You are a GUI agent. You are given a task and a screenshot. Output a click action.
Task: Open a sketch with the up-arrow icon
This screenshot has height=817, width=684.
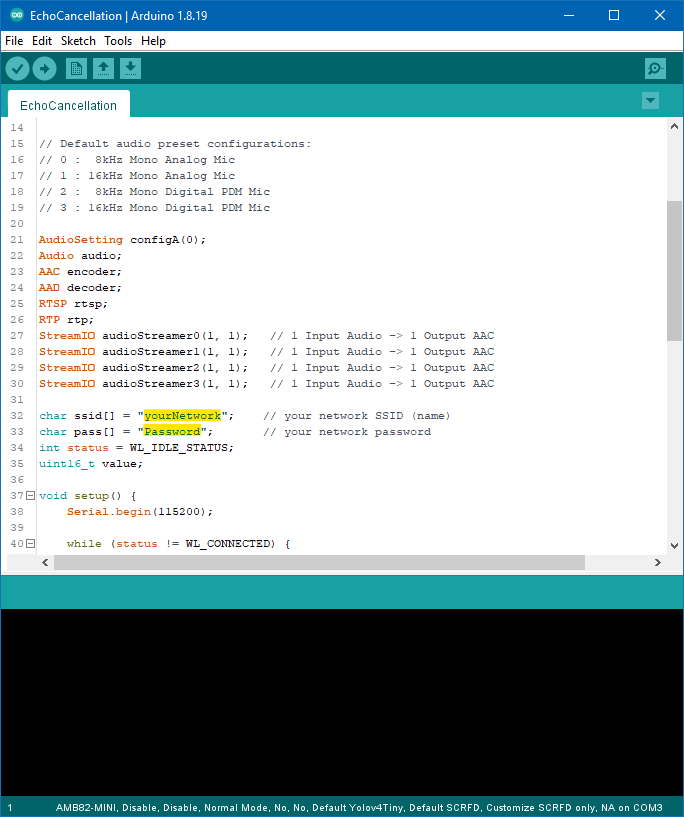[x=103, y=68]
